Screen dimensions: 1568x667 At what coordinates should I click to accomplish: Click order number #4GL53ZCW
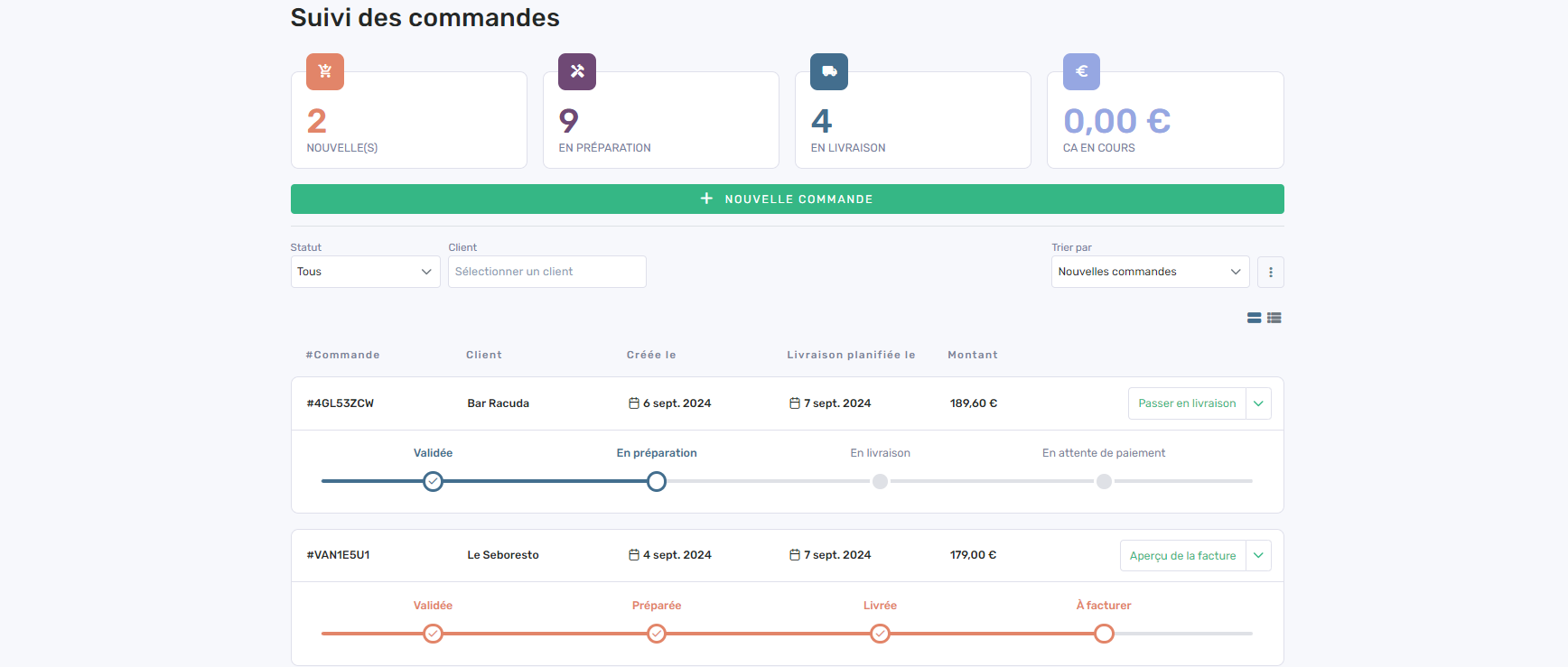341,403
